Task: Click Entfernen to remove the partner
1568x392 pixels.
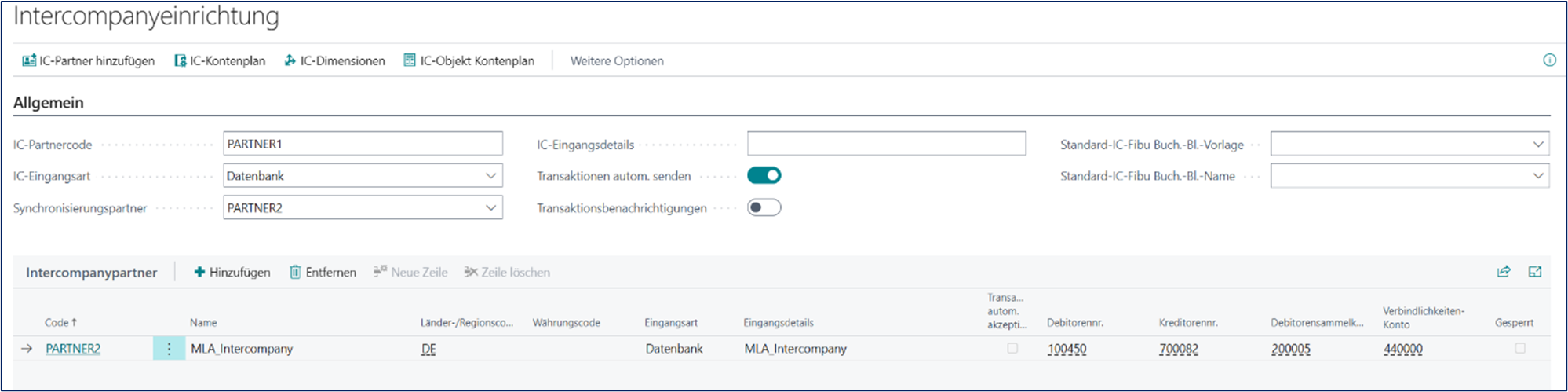Action: coord(323,272)
